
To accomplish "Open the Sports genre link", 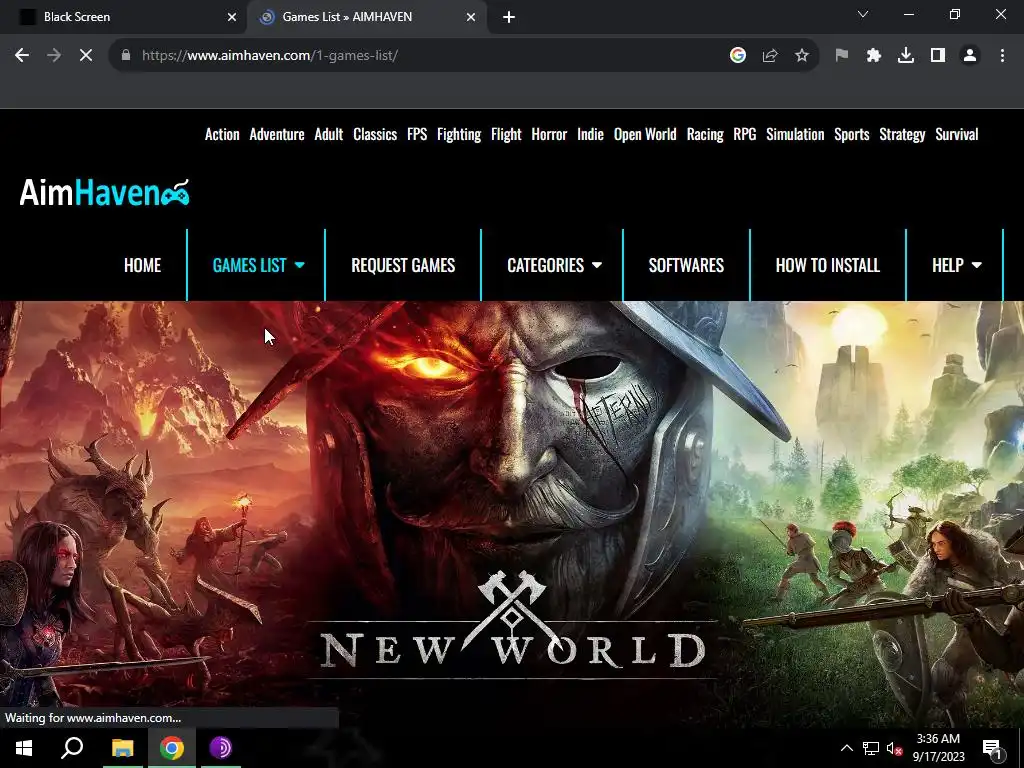I will click(x=852, y=135).
